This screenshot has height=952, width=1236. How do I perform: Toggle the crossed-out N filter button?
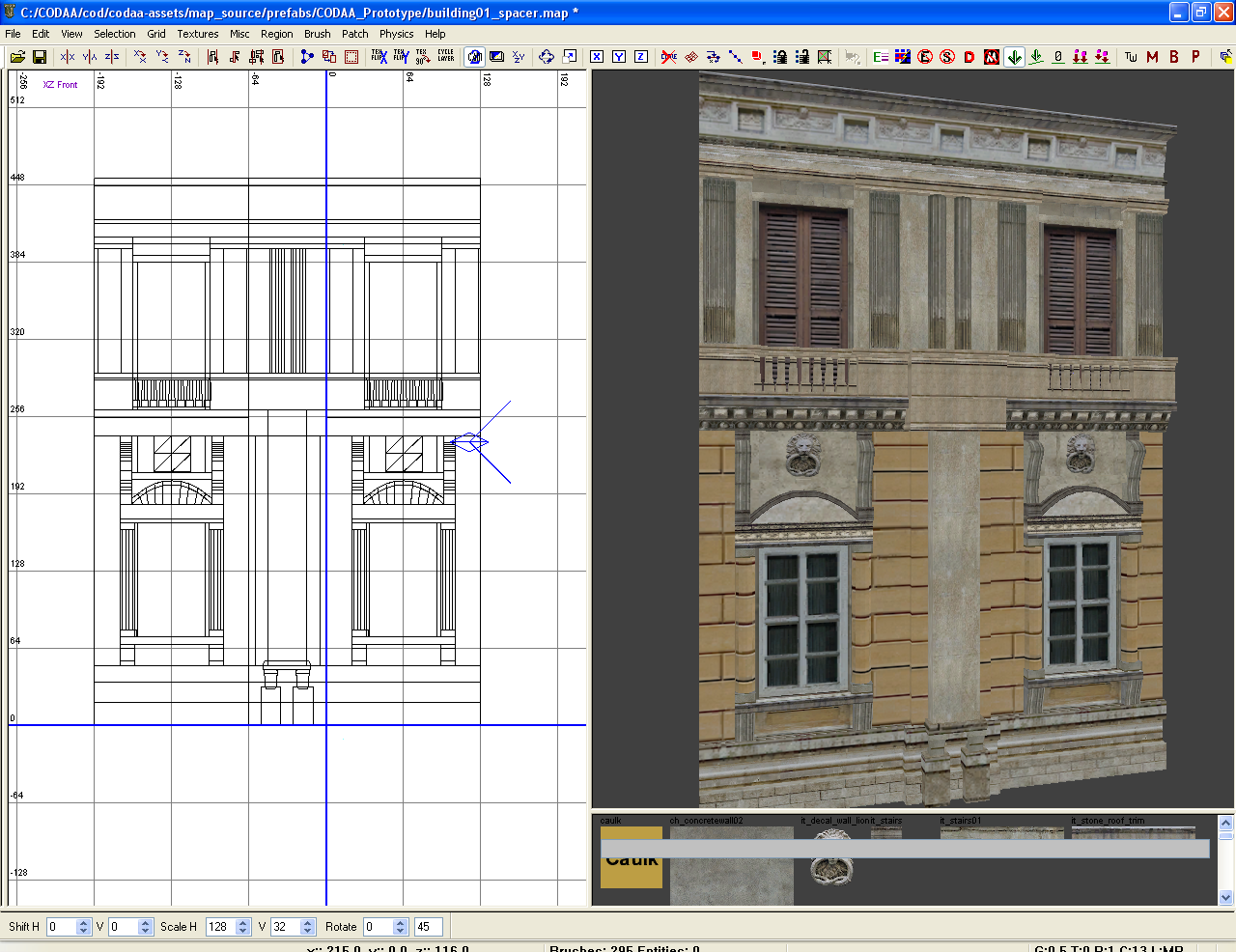pyautogui.click(x=992, y=57)
